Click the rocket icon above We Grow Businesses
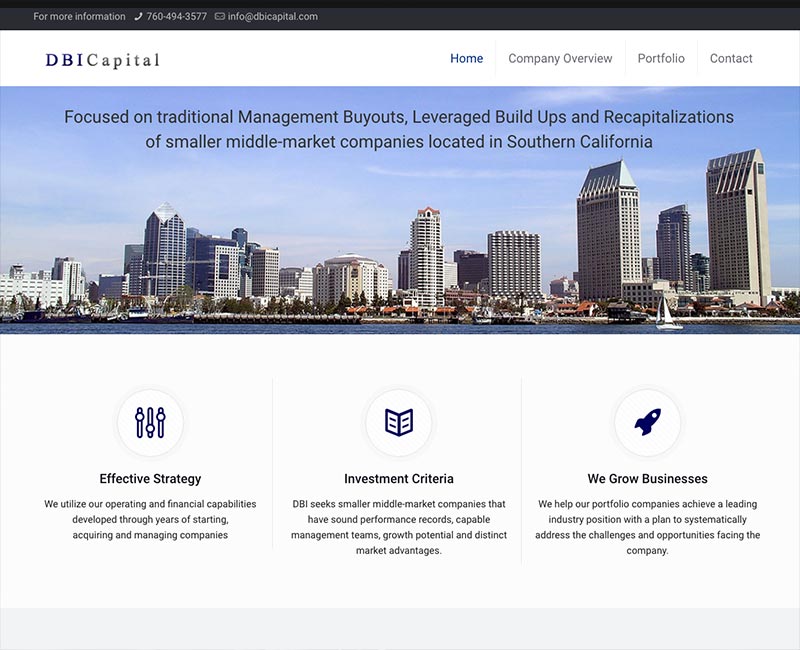The height and width of the screenshot is (650, 800). point(647,422)
